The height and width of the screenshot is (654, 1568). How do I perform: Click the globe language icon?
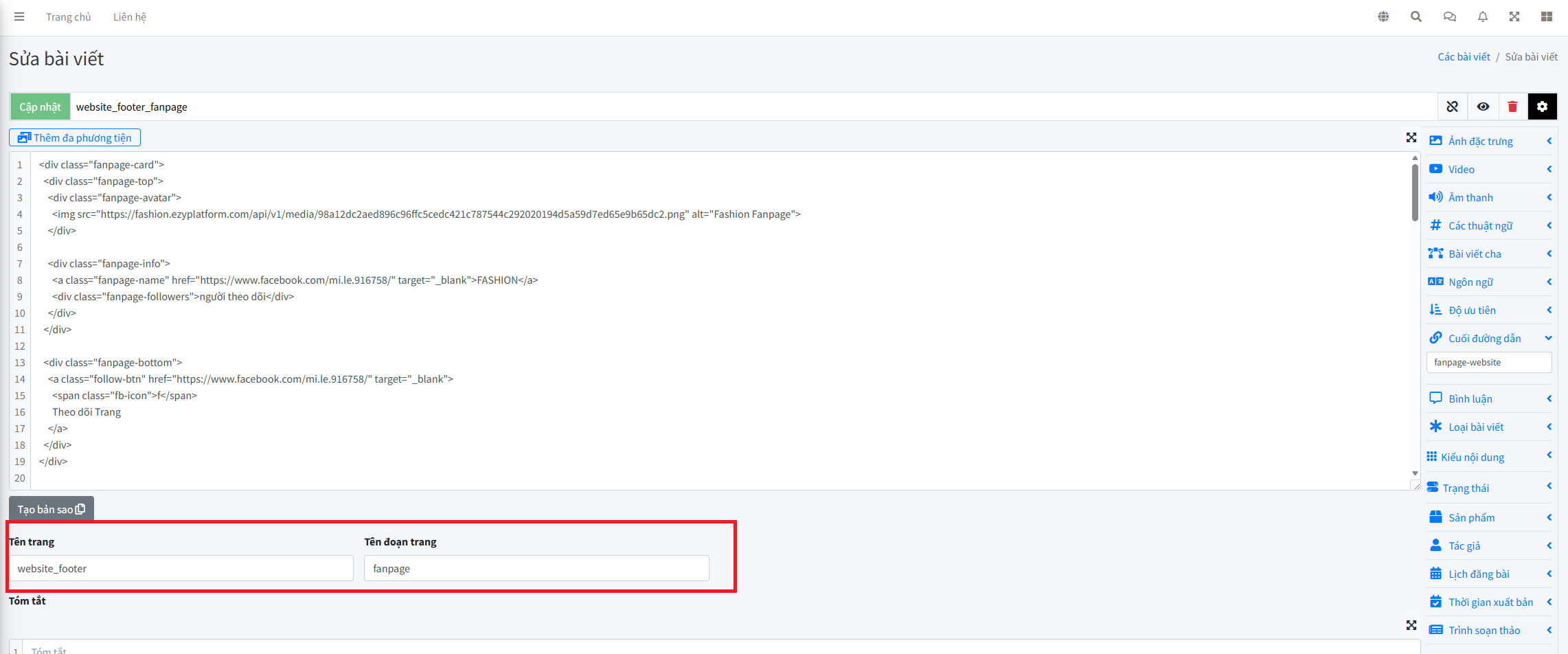[x=1383, y=16]
